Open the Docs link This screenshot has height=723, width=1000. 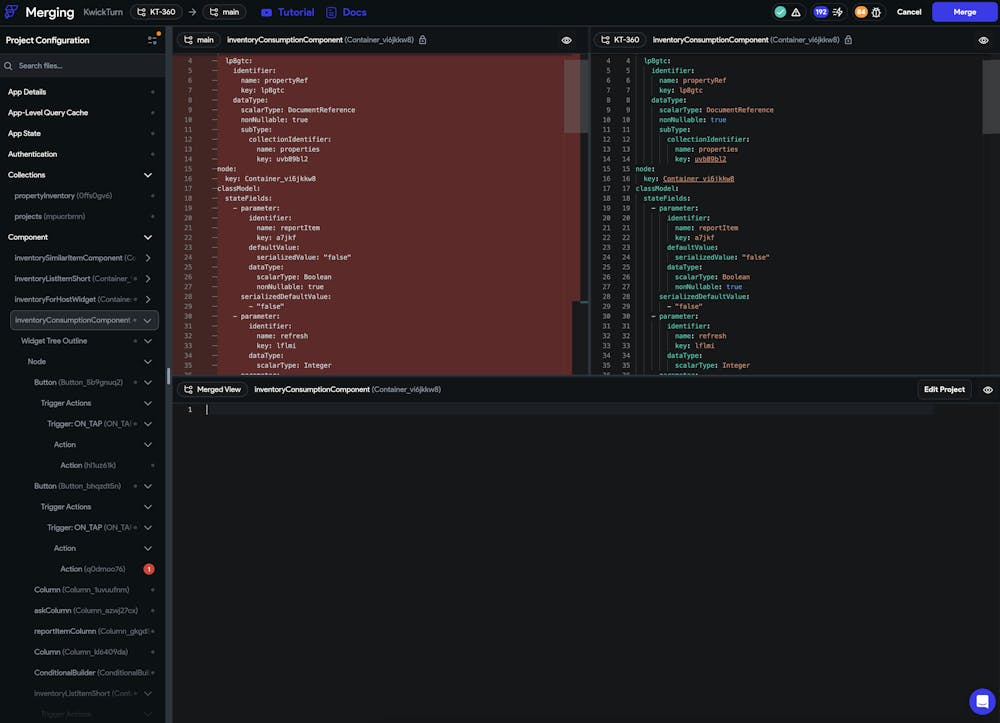(x=346, y=12)
